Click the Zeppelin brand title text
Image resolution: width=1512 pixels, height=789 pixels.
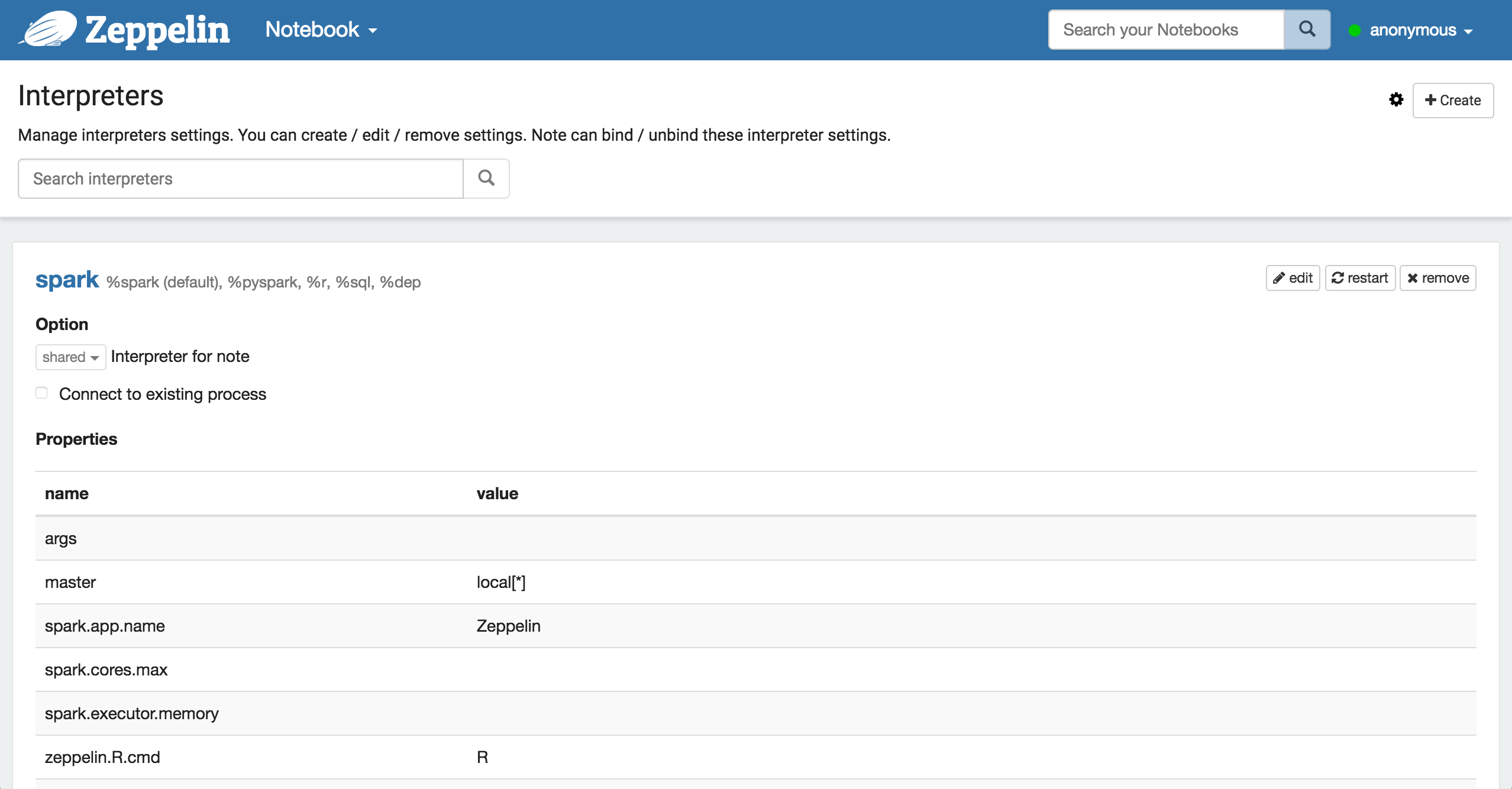click(x=157, y=30)
